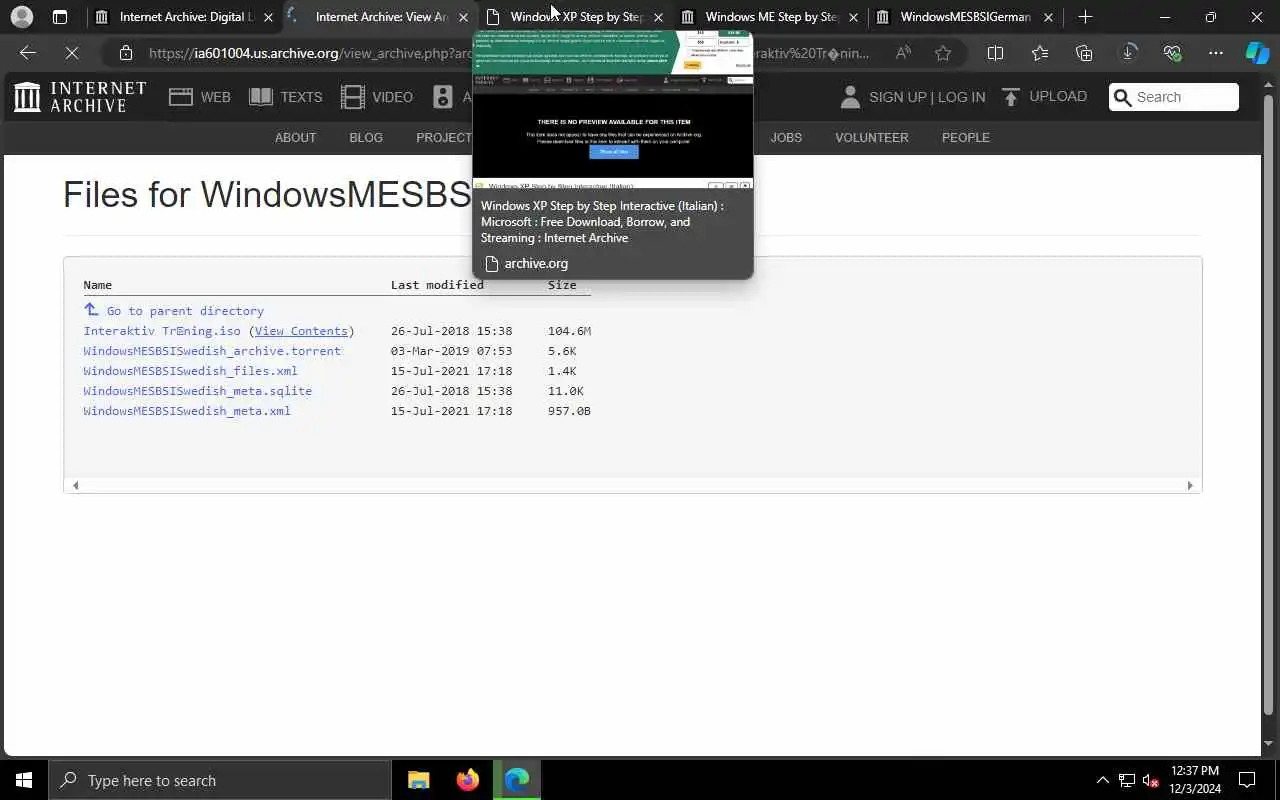
Task: Open the tab actions menu icon
Action: [x=60, y=17]
